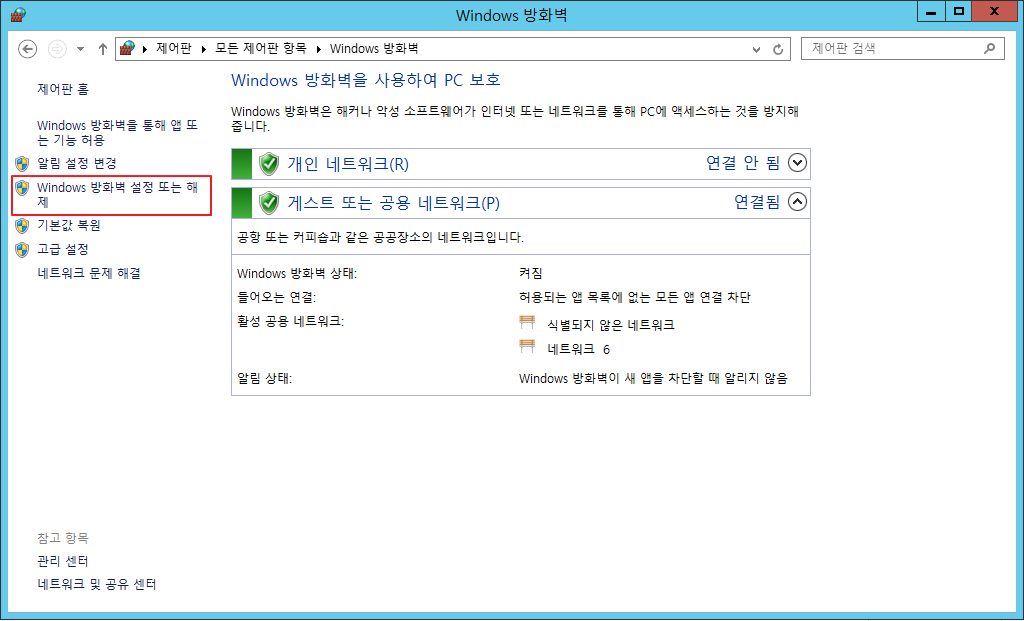Click bench icon beside 네트워크 6
The height and width of the screenshot is (621, 1024).
coord(527,346)
